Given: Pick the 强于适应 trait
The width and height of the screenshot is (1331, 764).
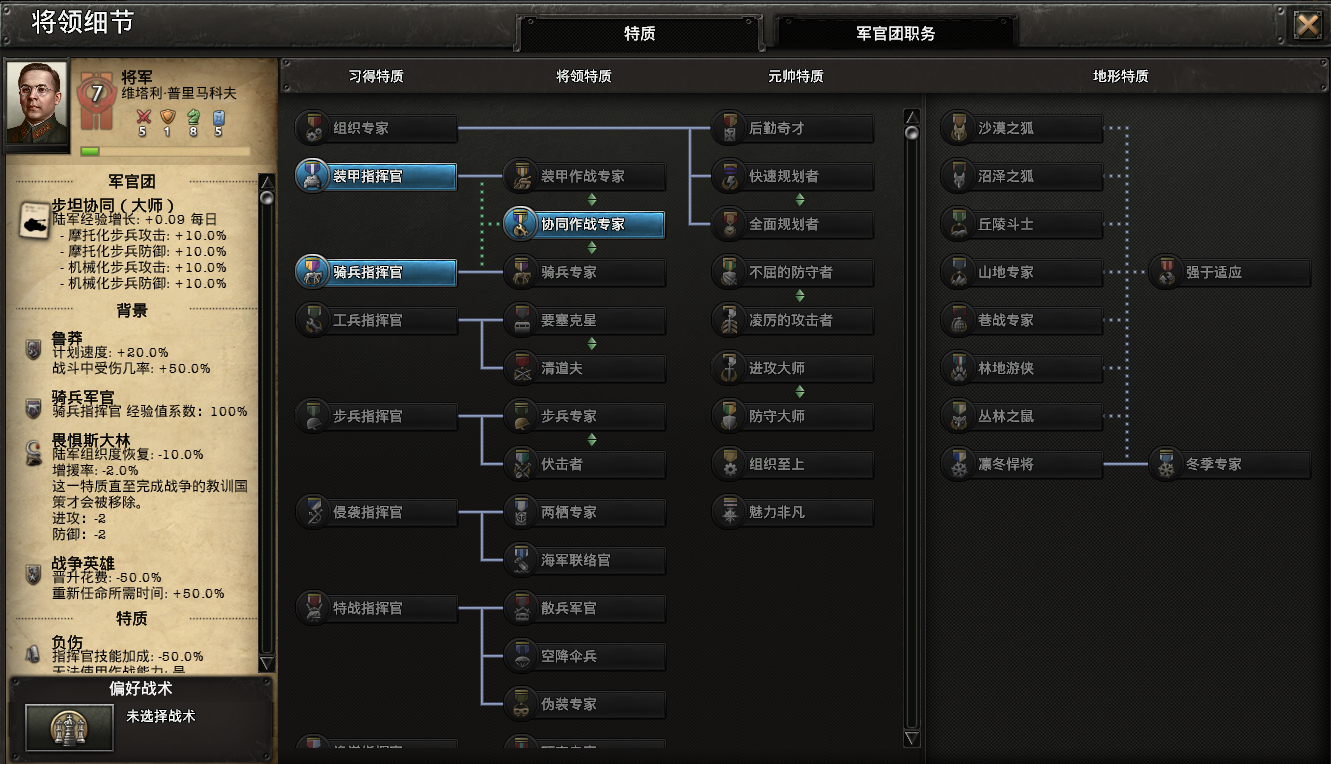Looking at the screenshot, I should [x=1230, y=273].
